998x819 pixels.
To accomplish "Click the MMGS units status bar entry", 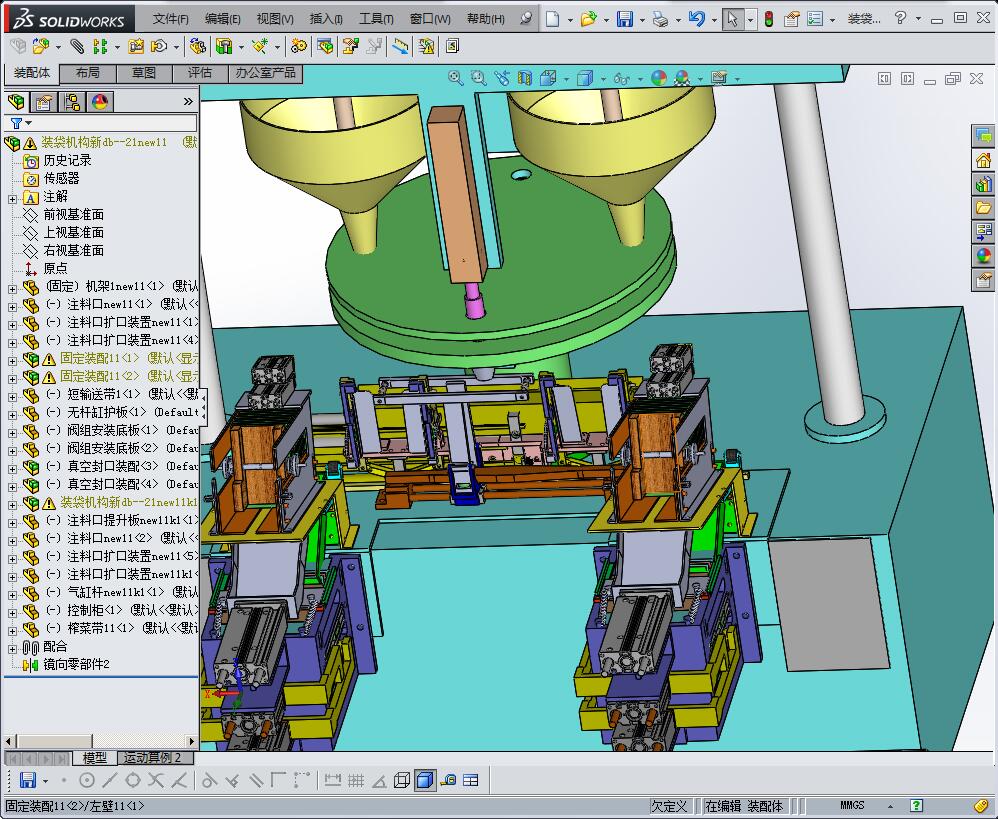I will coord(852,806).
